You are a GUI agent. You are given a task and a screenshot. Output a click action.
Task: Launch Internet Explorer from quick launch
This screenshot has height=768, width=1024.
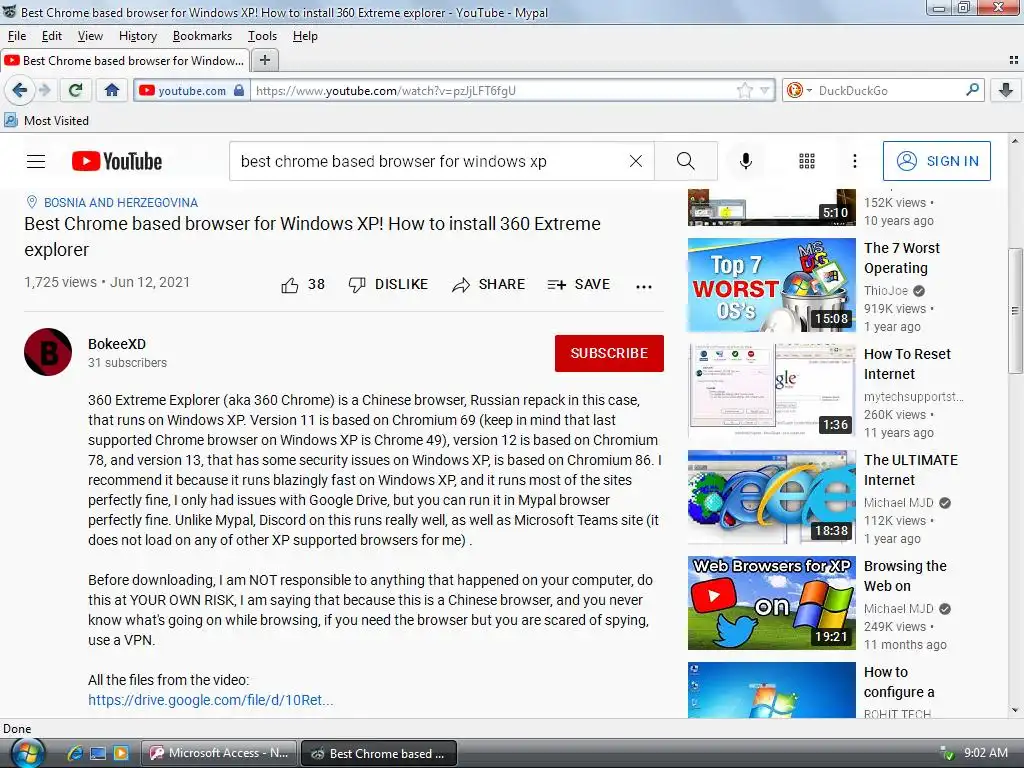pyautogui.click(x=75, y=754)
